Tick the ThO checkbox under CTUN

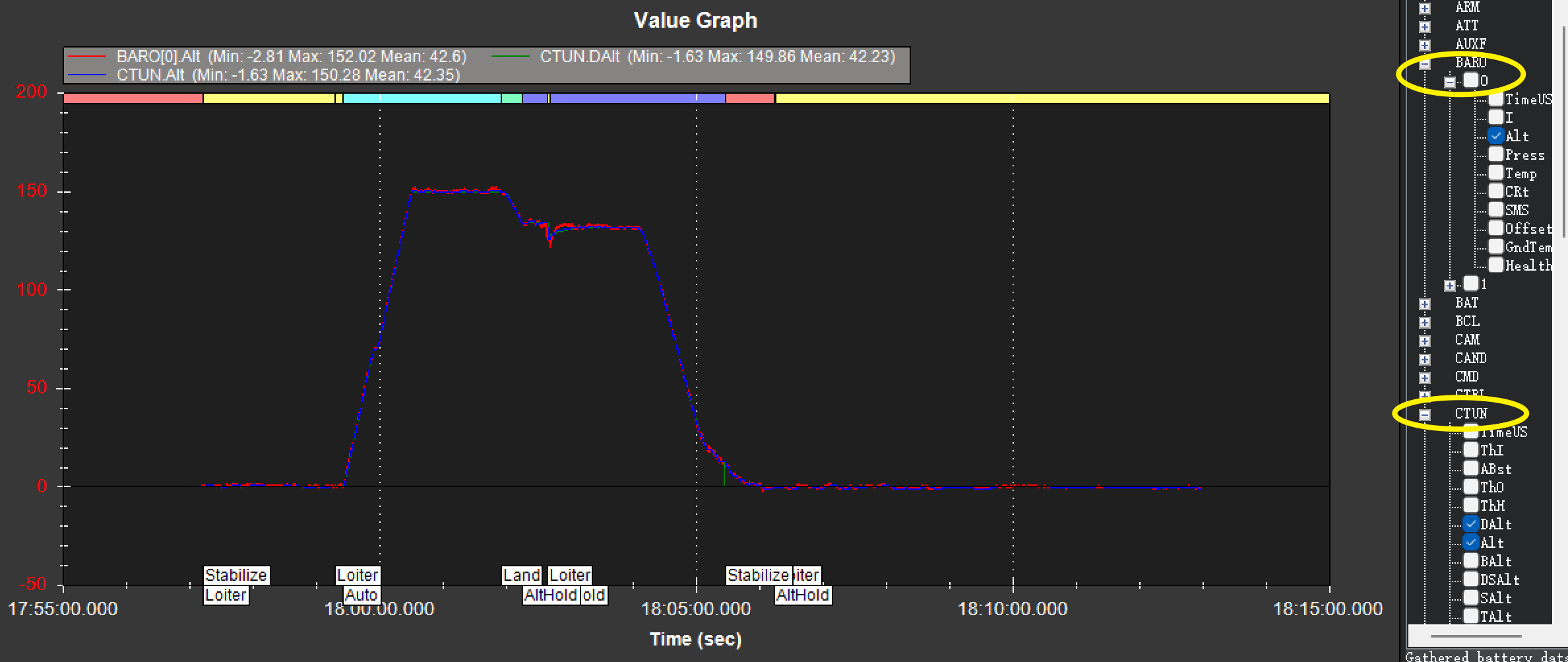[x=1471, y=487]
